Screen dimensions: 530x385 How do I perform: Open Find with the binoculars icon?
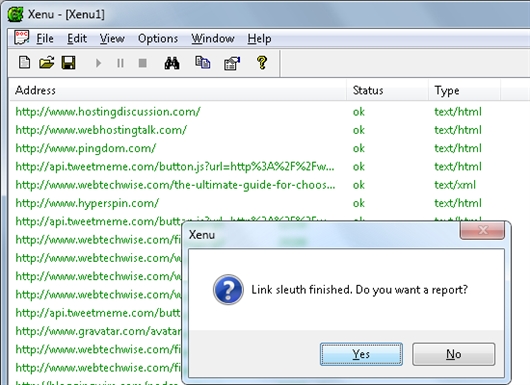172,63
